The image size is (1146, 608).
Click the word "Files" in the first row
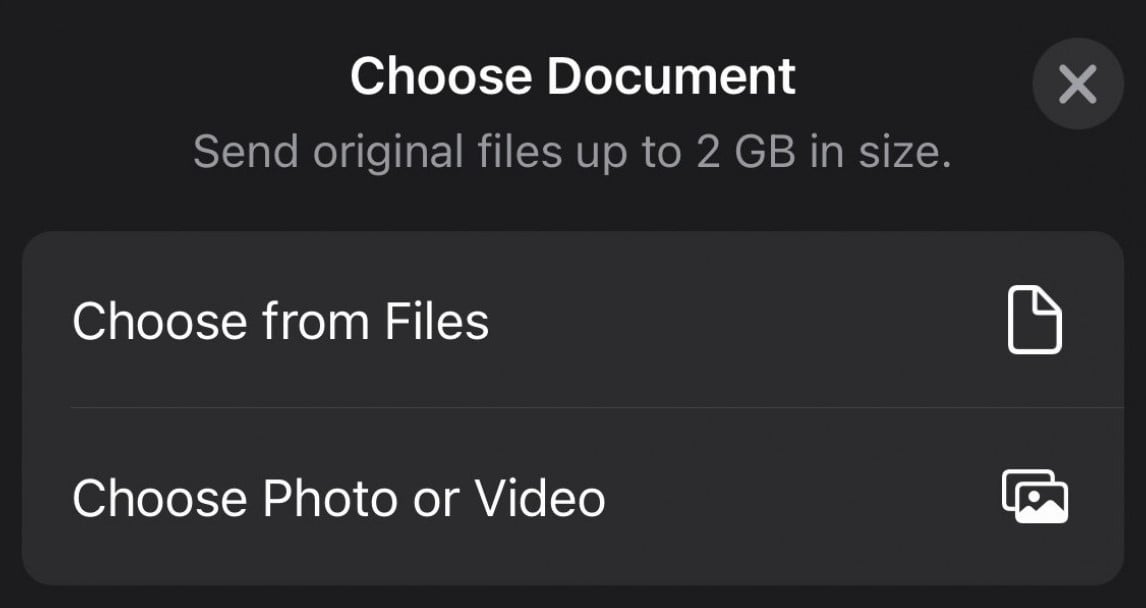coord(436,322)
